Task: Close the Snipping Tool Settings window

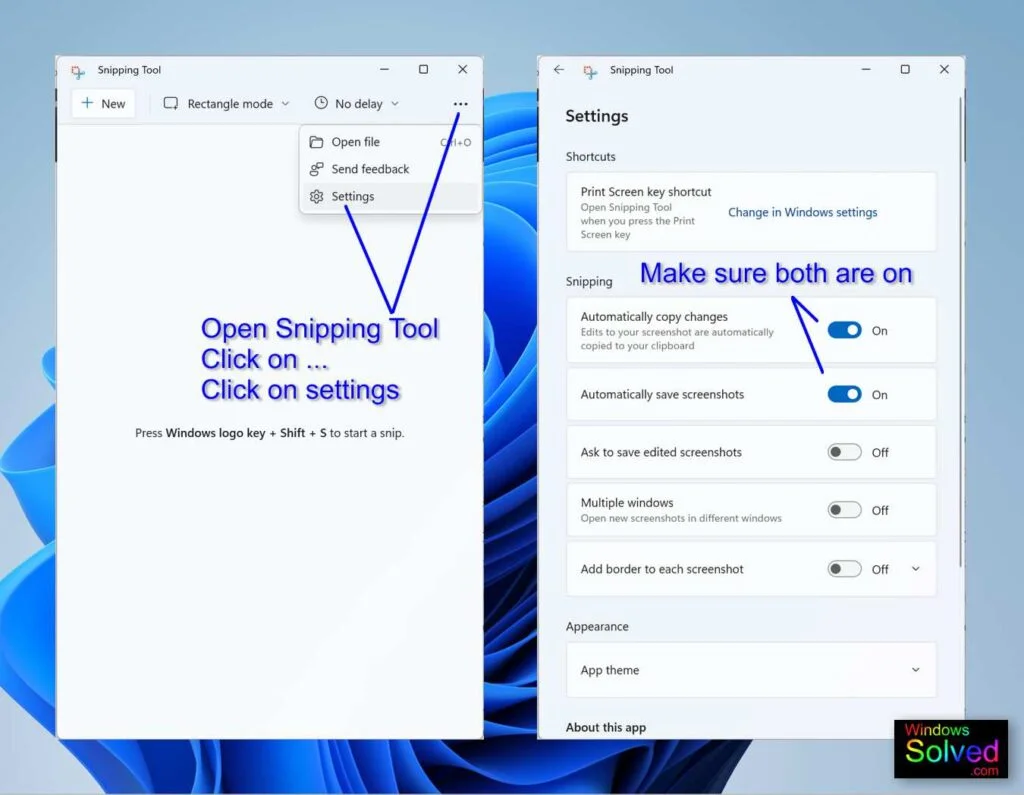Action: [944, 69]
